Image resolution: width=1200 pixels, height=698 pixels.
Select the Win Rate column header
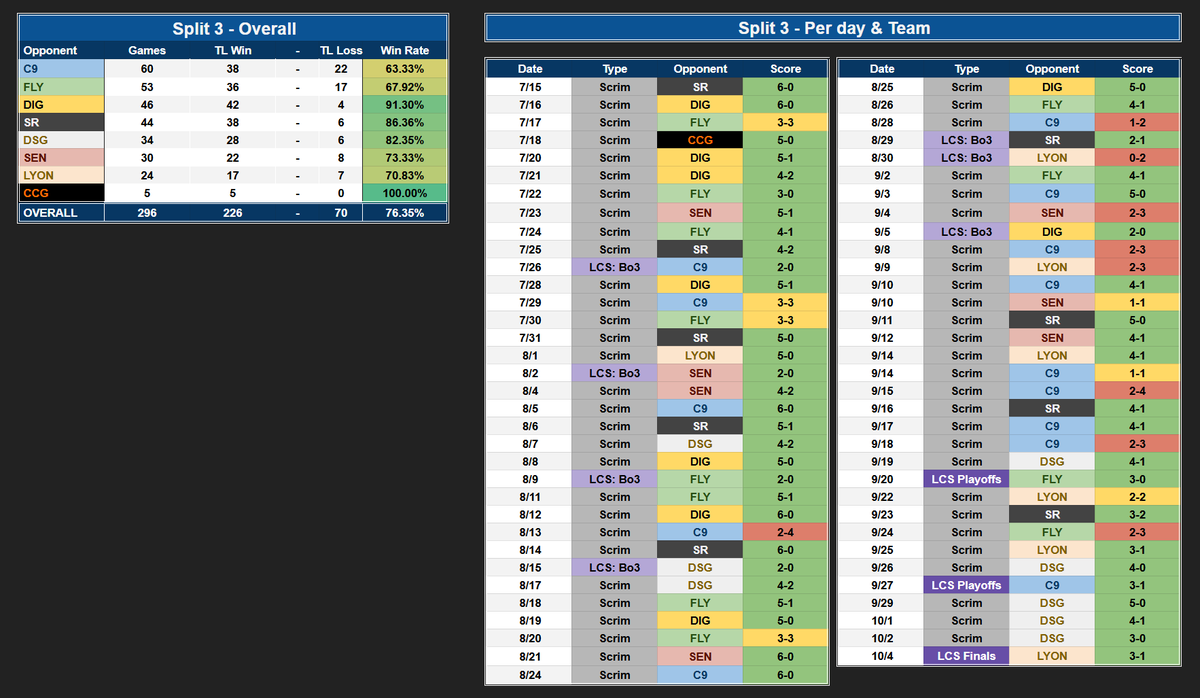click(x=405, y=50)
